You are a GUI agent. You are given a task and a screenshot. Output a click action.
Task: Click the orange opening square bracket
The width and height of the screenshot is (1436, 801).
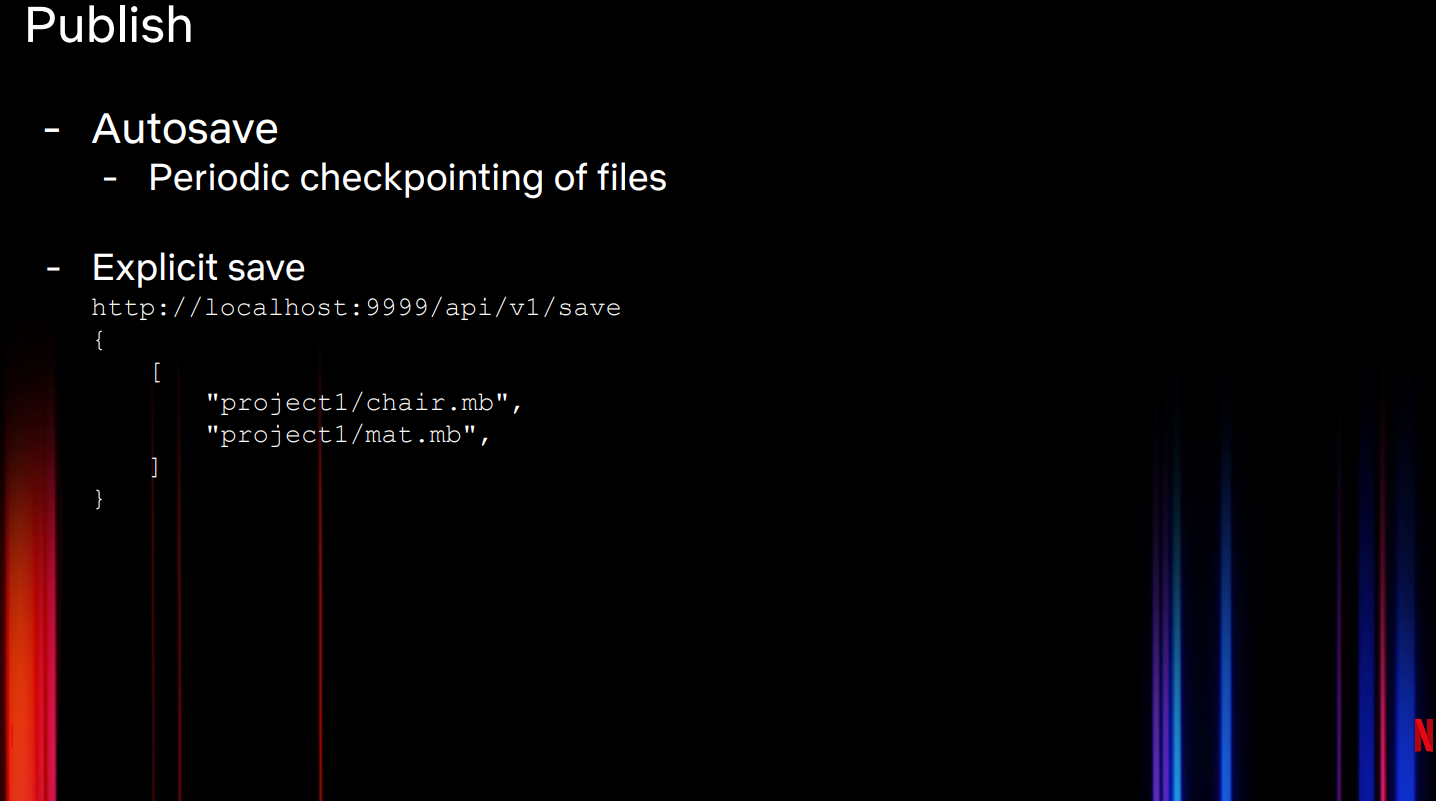pyautogui.click(x=156, y=372)
